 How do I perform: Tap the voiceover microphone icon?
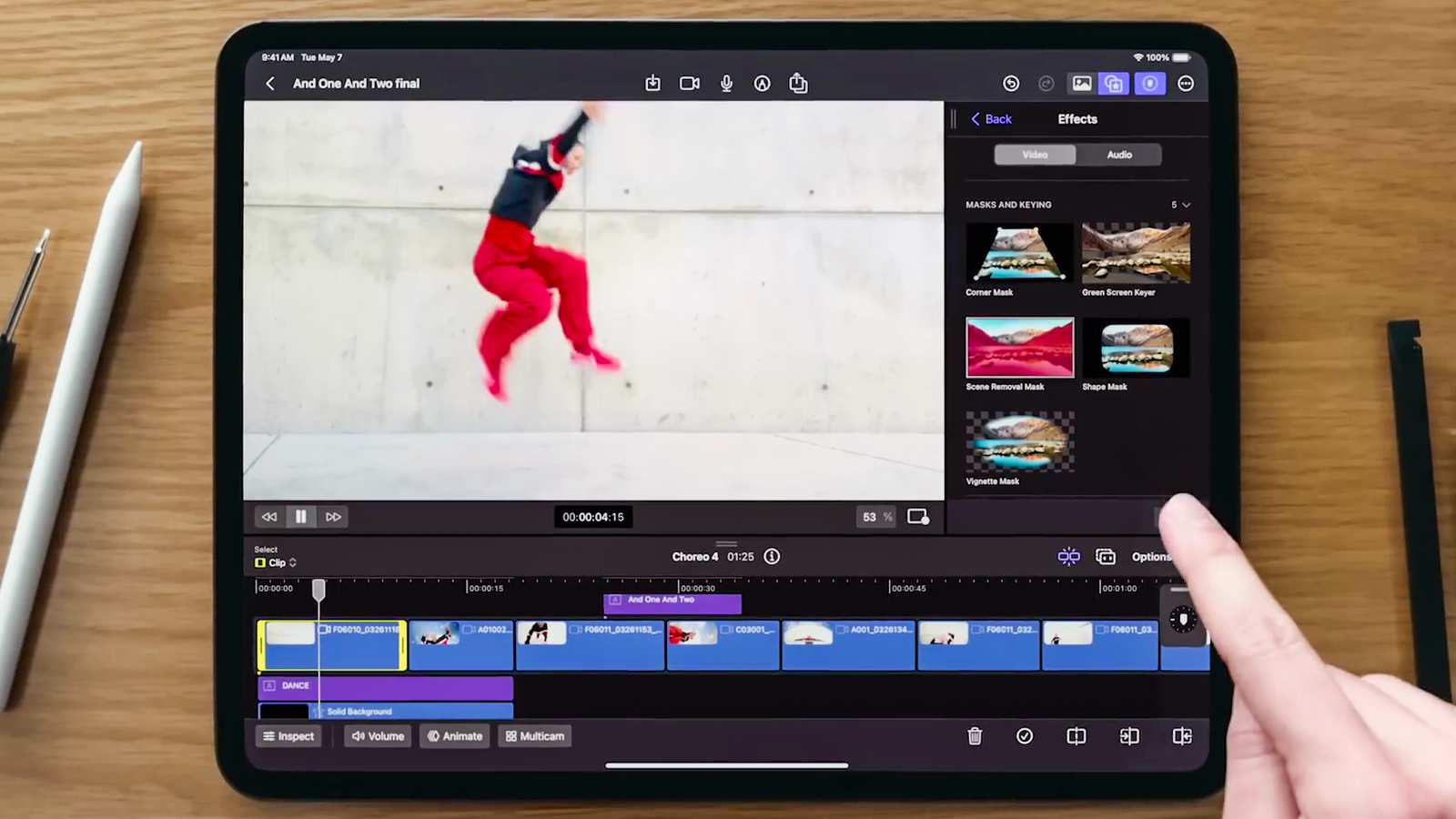click(x=726, y=84)
